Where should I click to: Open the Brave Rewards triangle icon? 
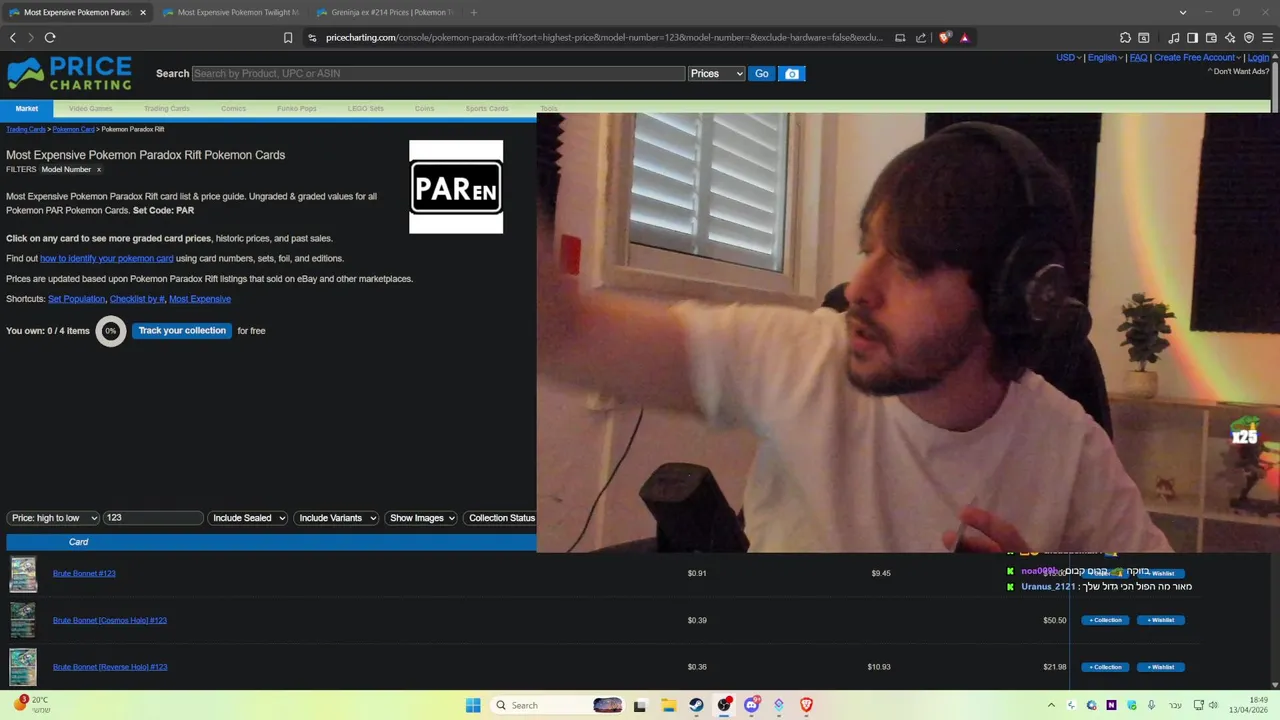(965, 38)
